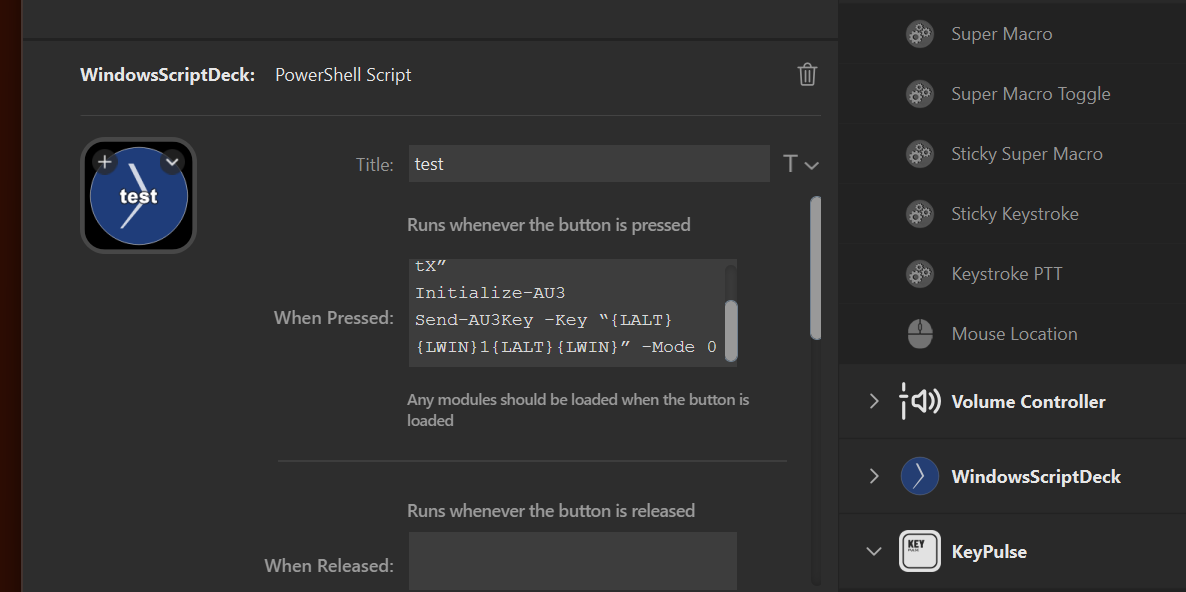Open the title font style dropdown
The height and width of the screenshot is (592, 1186).
point(800,164)
